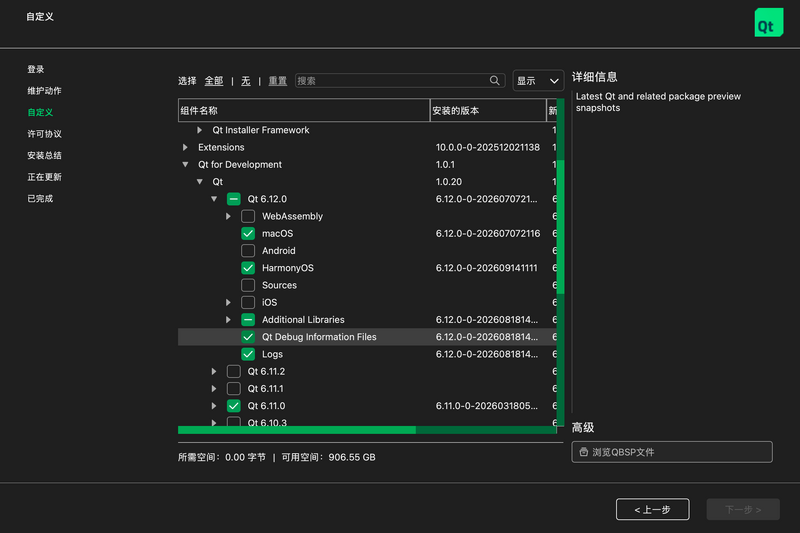Check the Qt 6.11.2 checkbox

coord(234,371)
